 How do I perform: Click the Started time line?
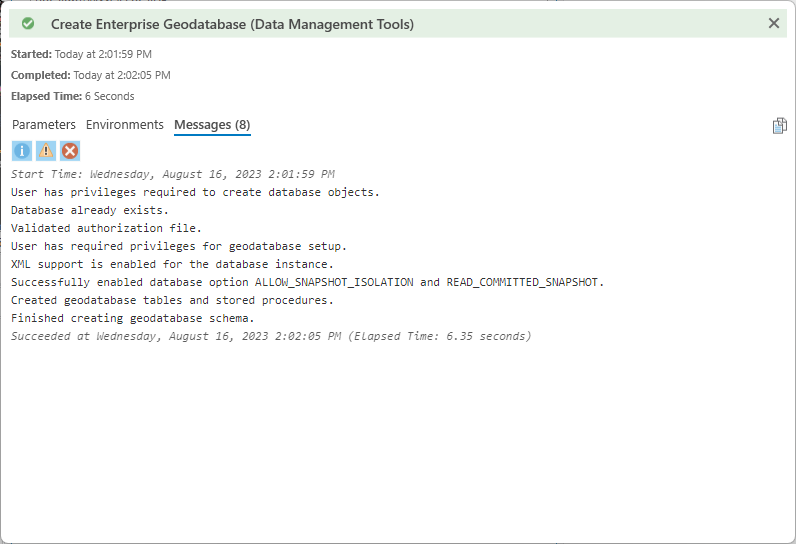pos(81,54)
